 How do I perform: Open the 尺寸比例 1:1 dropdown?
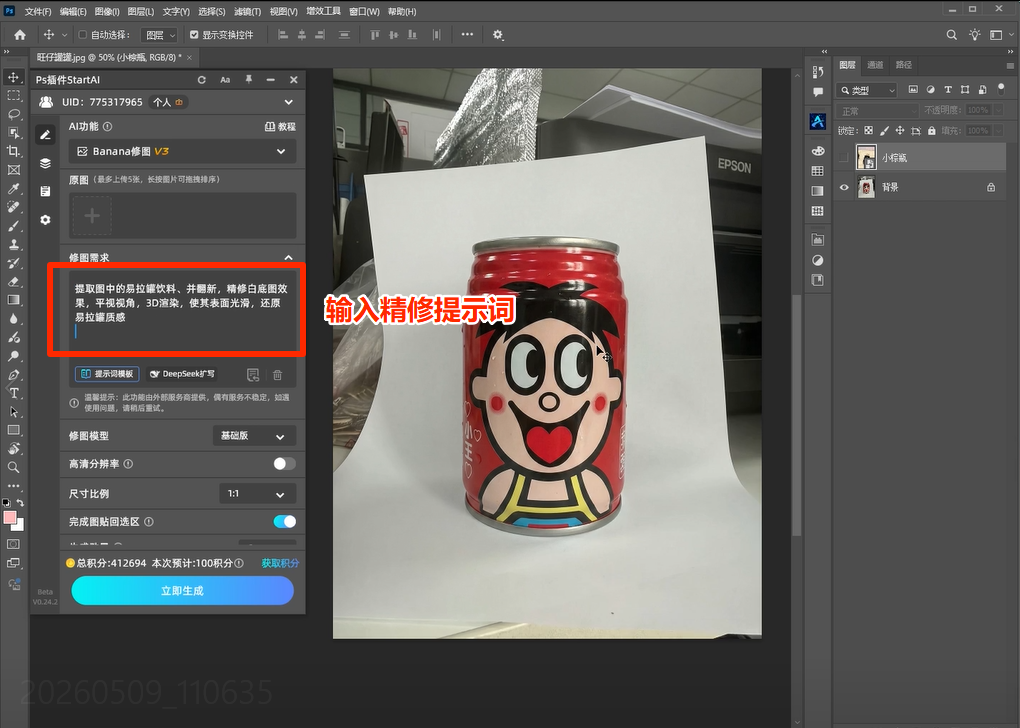click(x=258, y=494)
